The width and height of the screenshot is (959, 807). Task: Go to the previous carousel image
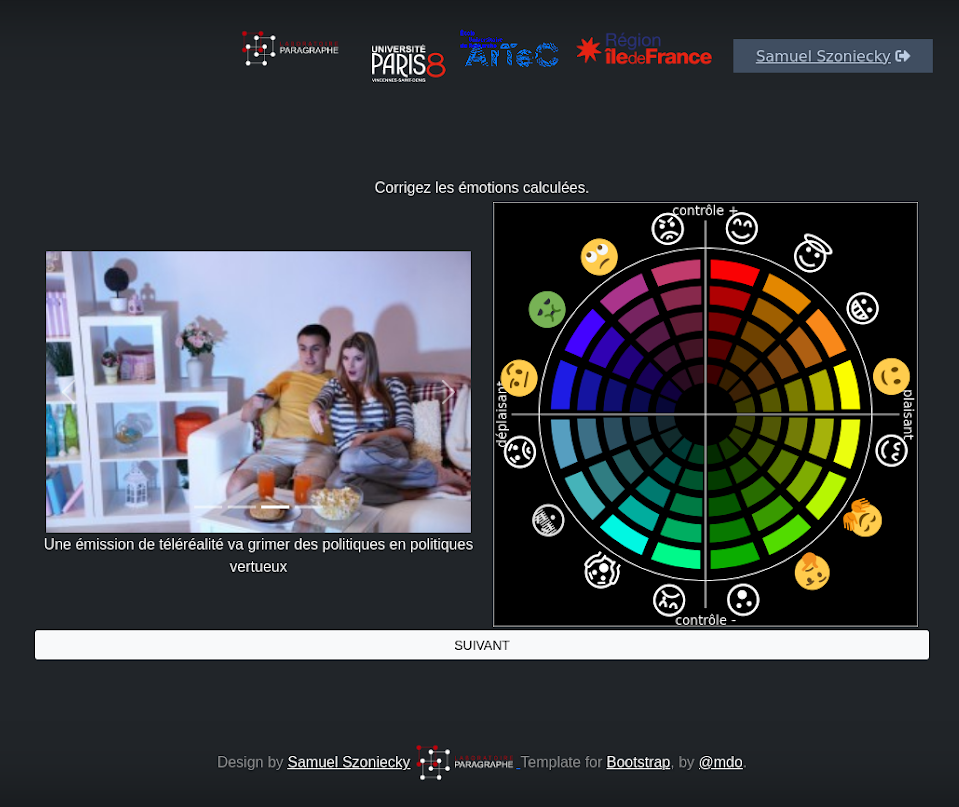tap(68, 392)
